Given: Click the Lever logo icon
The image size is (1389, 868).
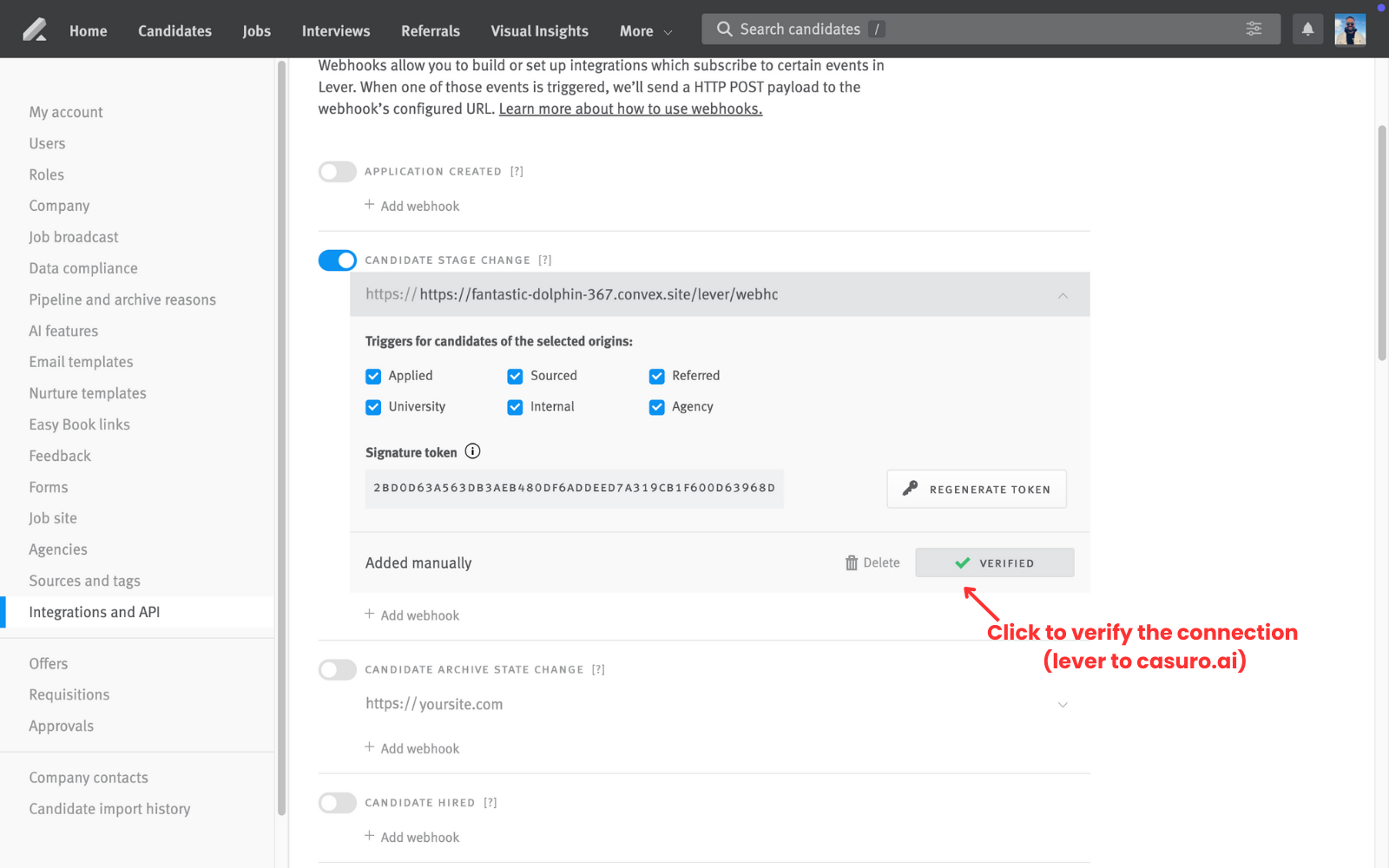Looking at the screenshot, I should click(x=35, y=30).
